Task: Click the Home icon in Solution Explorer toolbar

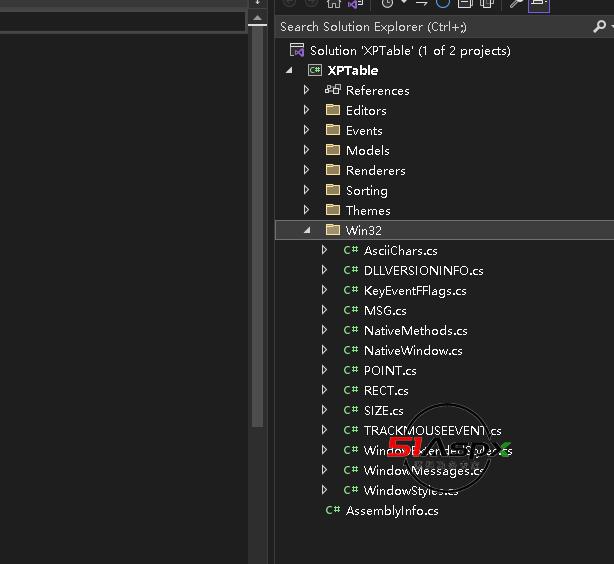Action: pos(334,4)
